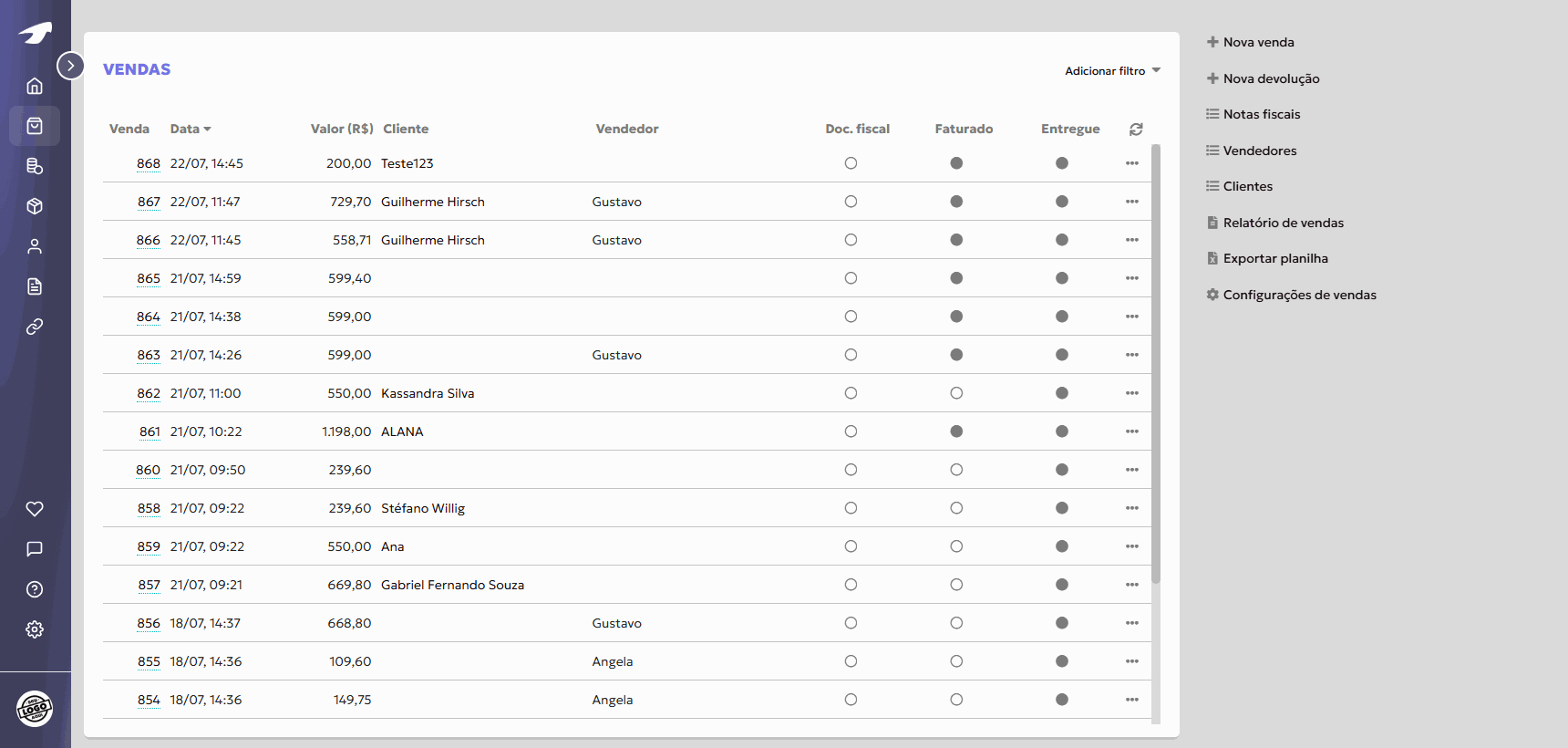Click Nova venda to create a sale
Screen dimensions: 1568x748
(1258, 42)
